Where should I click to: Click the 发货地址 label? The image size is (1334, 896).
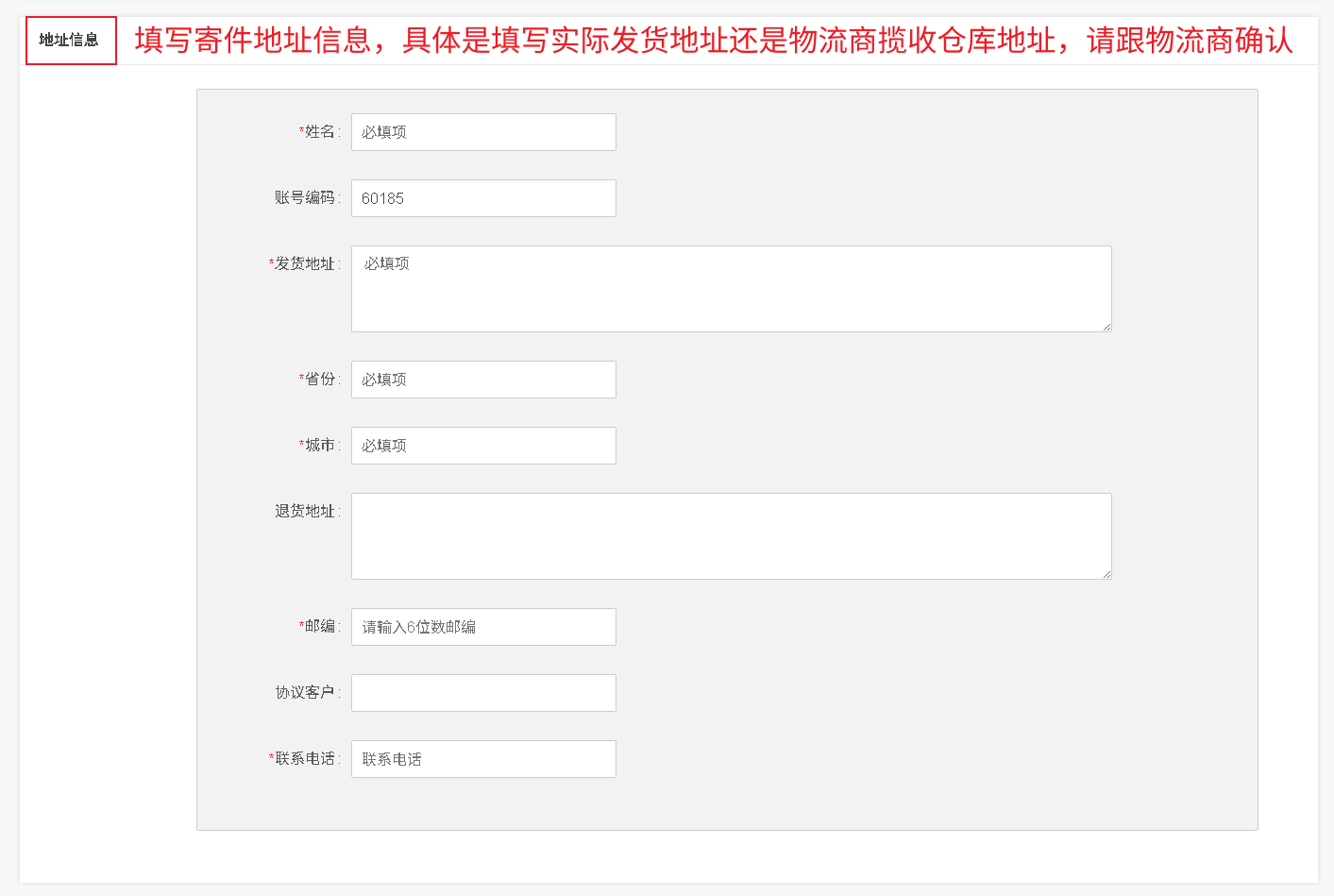click(x=305, y=264)
